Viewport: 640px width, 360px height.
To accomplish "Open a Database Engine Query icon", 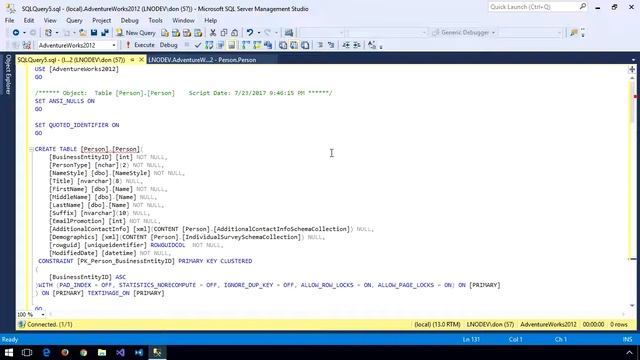I will (165, 33).
